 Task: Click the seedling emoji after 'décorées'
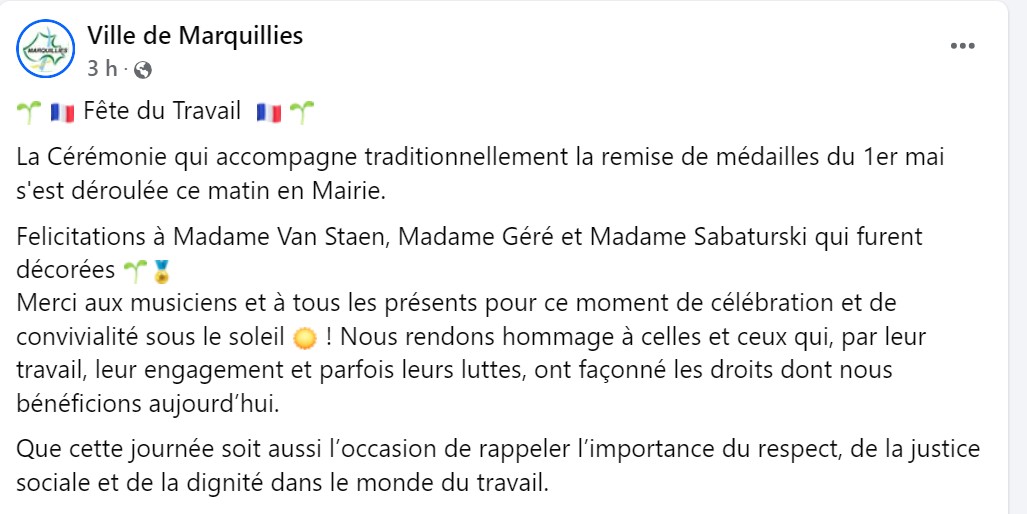pos(135,270)
